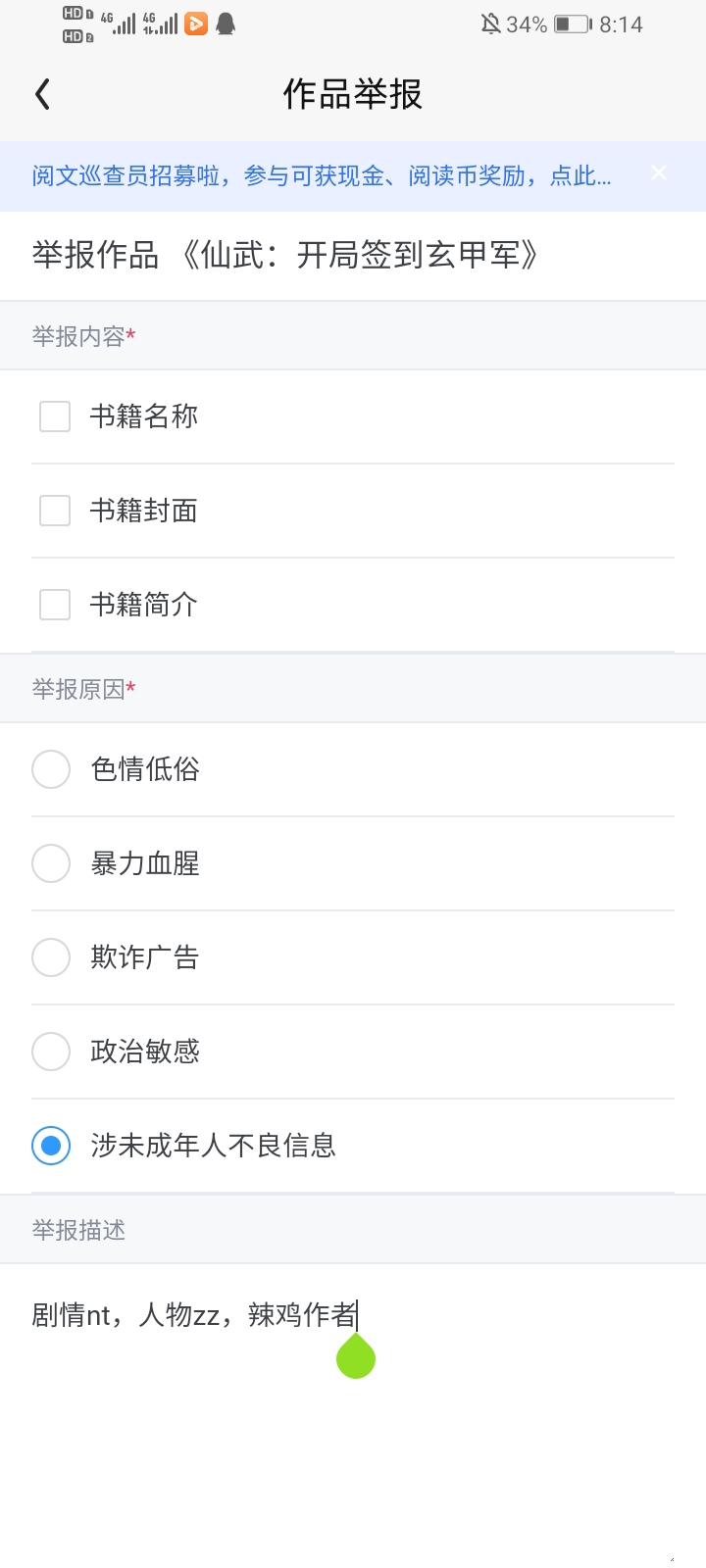Check the 书籍简介 checkbox
706x1568 pixels.
point(55,605)
